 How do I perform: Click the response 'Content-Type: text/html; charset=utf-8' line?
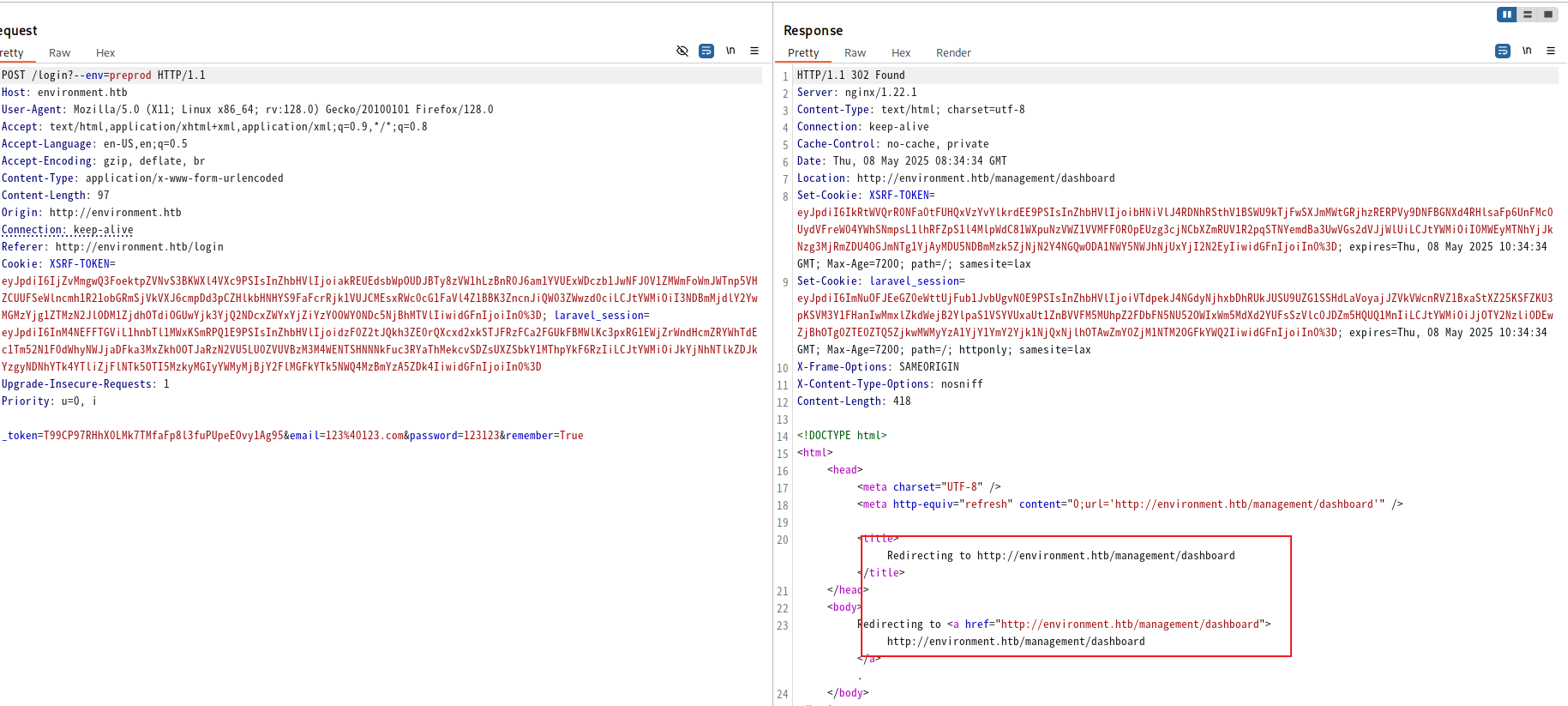pos(910,110)
